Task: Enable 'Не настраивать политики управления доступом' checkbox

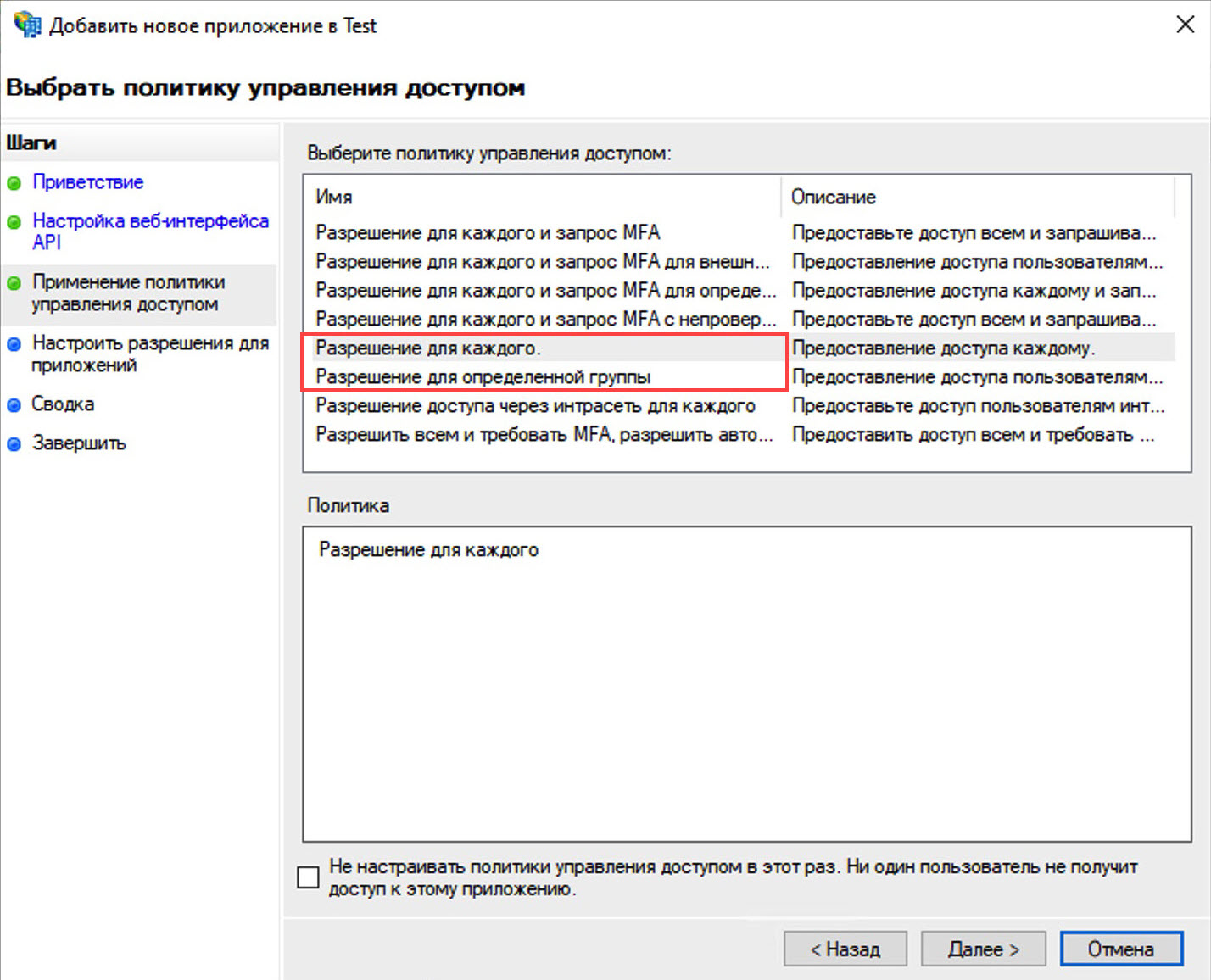Action: pos(309,877)
